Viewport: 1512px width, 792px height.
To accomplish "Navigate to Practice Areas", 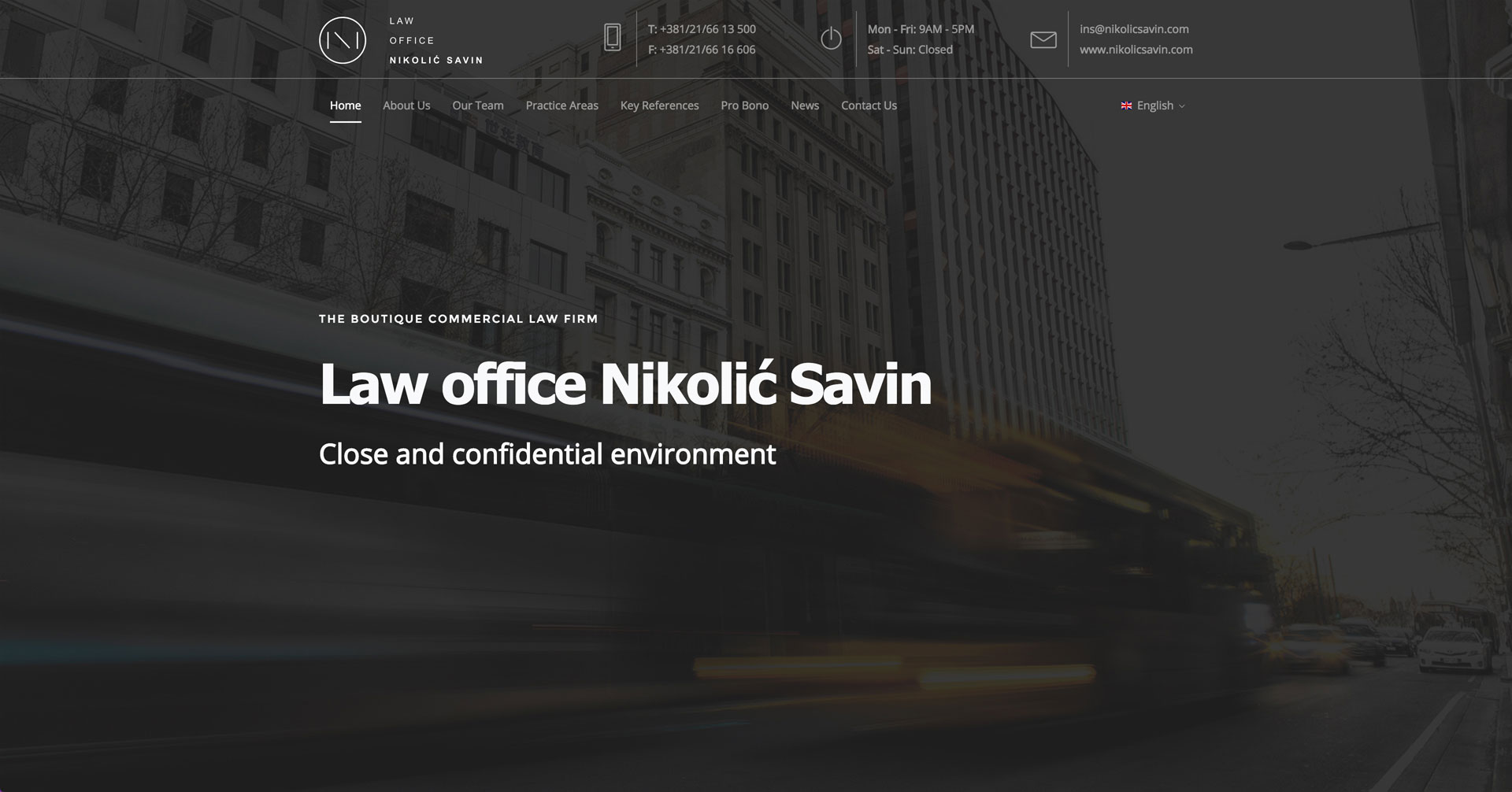I will coord(562,105).
